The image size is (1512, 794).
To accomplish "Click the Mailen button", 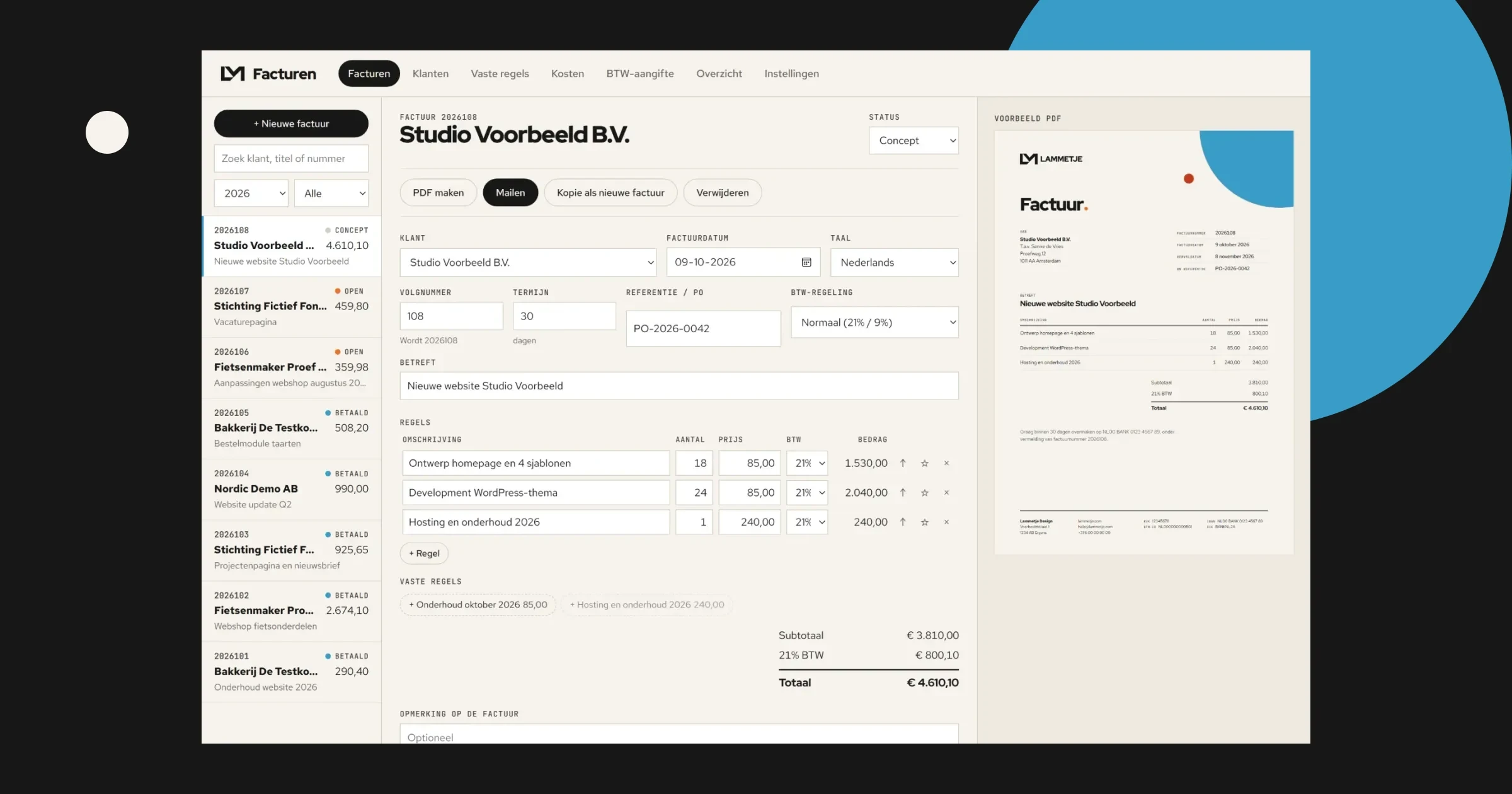I will (510, 193).
